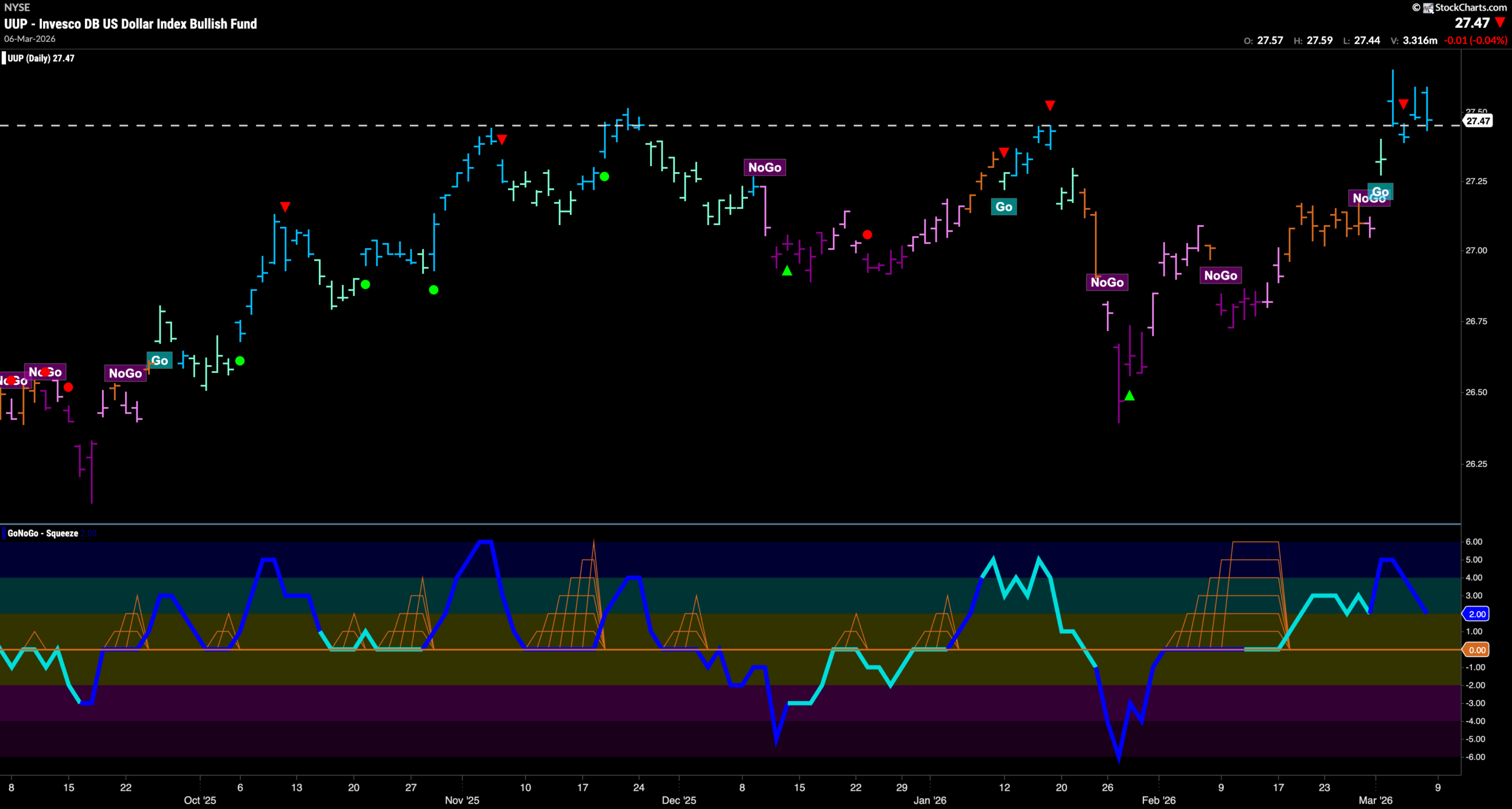Click the blue 2.00 value tag on the oscillator axis
This screenshot has width=1512, height=809.
coord(1477,614)
